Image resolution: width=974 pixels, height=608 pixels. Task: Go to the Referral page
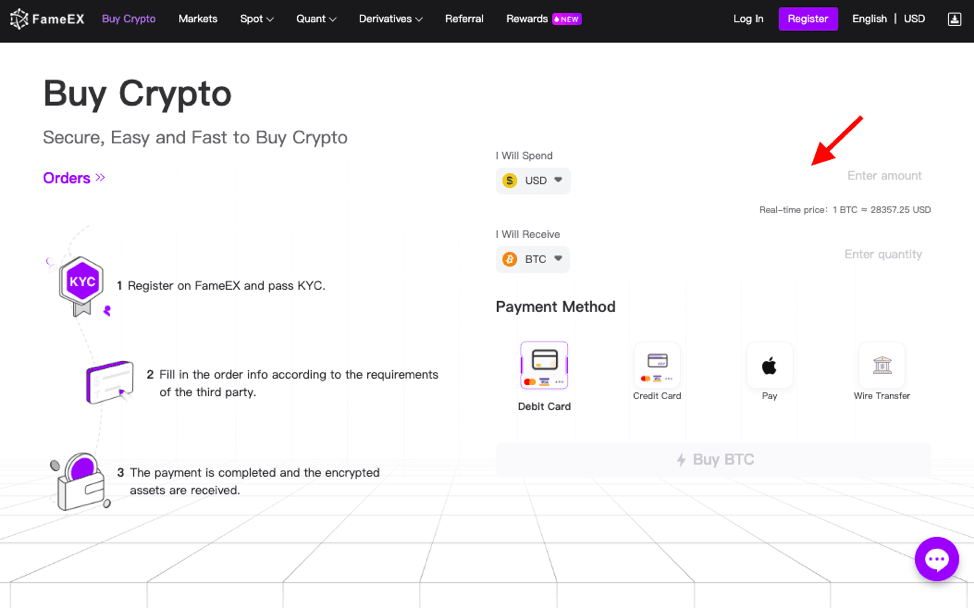(464, 19)
